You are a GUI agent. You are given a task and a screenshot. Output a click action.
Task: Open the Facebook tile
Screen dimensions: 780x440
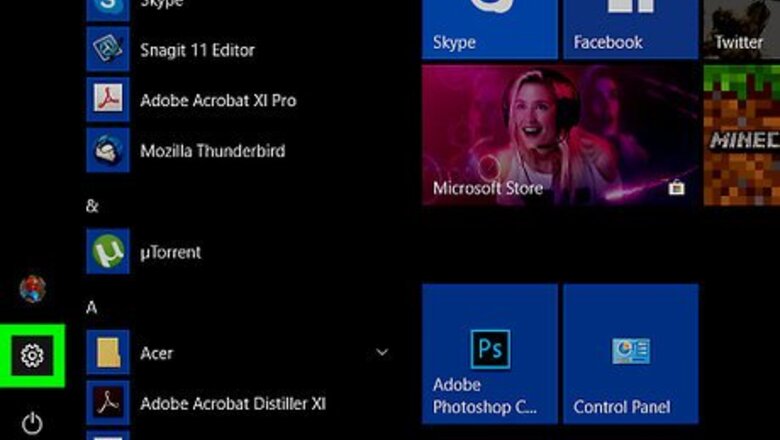tap(631, 29)
